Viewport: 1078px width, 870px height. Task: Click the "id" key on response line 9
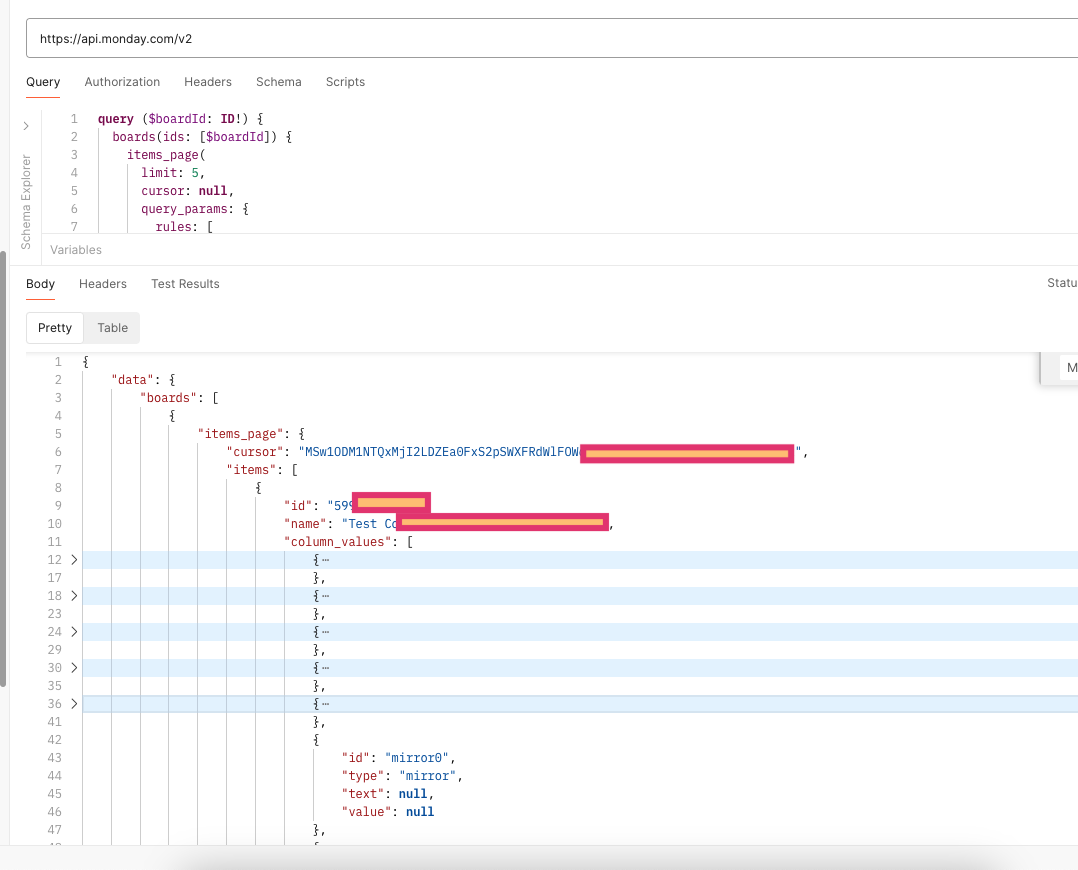[x=298, y=505]
